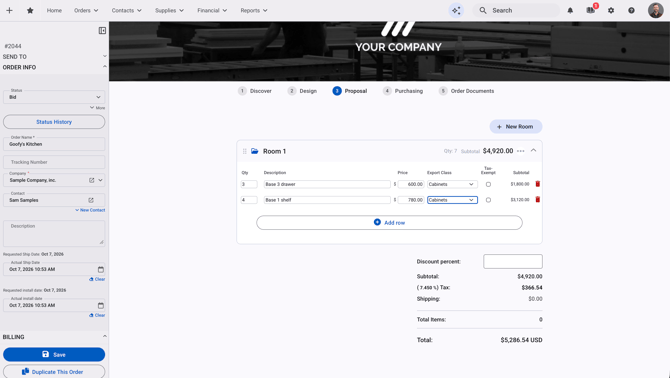This screenshot has height=378, width=670.
Task: Open Sample Company record via external link icon
Action: pos(91,180)
